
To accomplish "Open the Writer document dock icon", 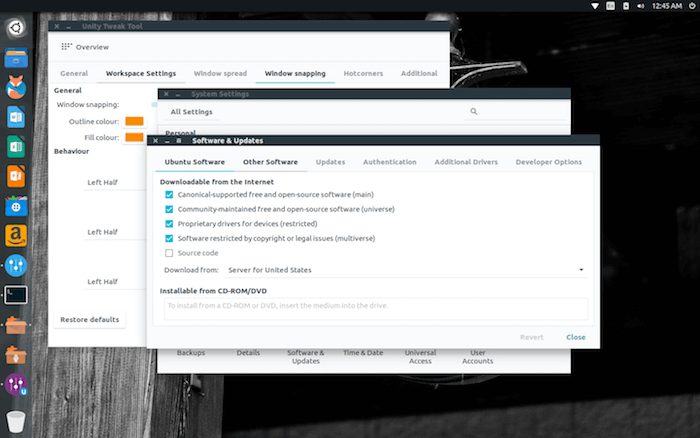I will pos(16,117).
